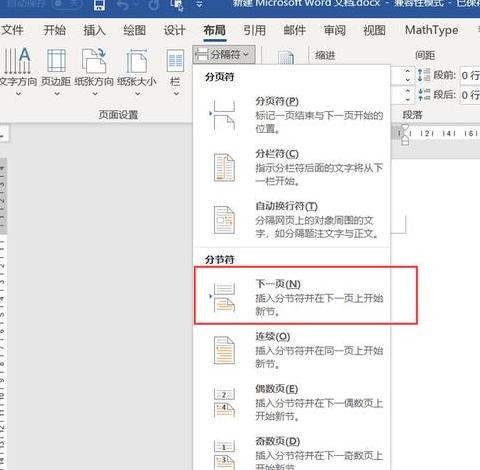Insert a 分栏符(C) column break

292,167
